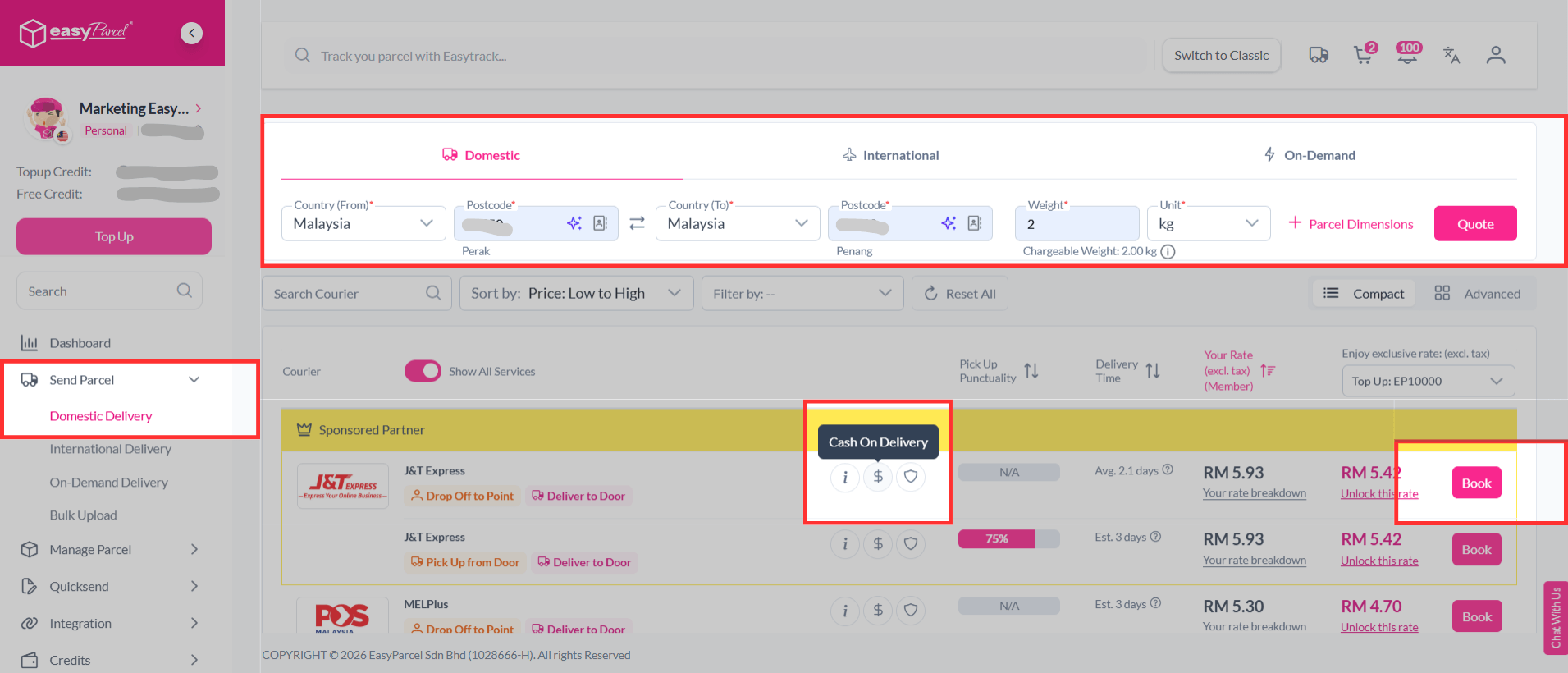
Task: Click the chargeable weight info icon
Action: point(1168,252)
